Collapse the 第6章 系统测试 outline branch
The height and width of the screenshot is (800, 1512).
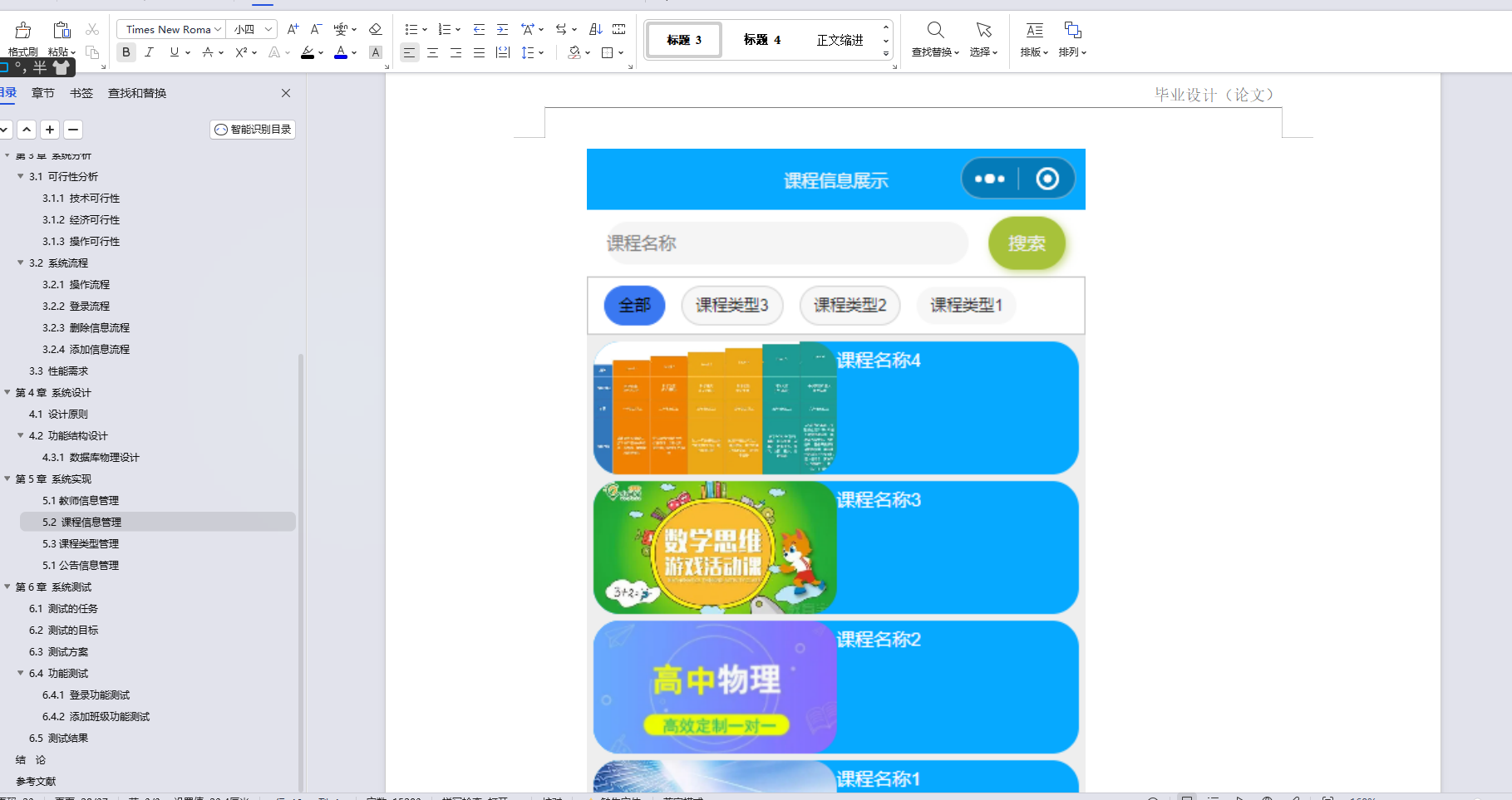[x=7, y=587]
